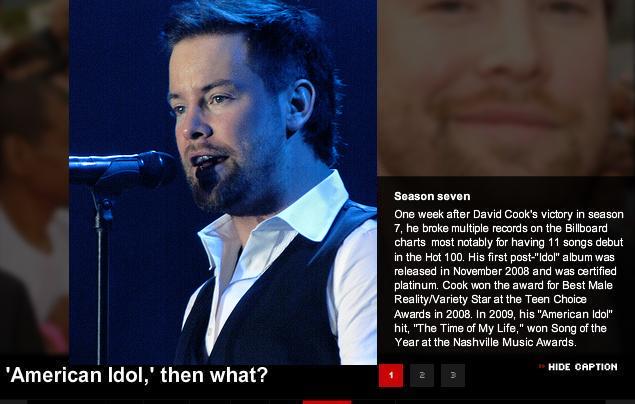Viewport: 635px width, 404px height.
Task: Select the red highlighted item in bottom strip
Action: [327, 402]
